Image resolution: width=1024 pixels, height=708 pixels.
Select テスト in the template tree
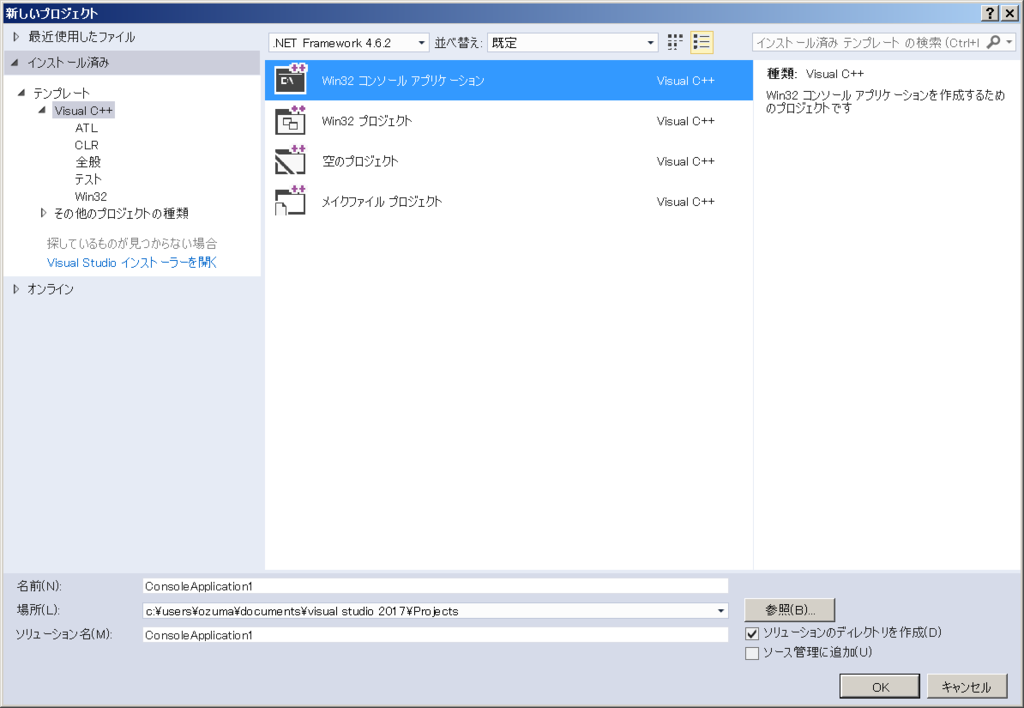[x=88, y=179]
